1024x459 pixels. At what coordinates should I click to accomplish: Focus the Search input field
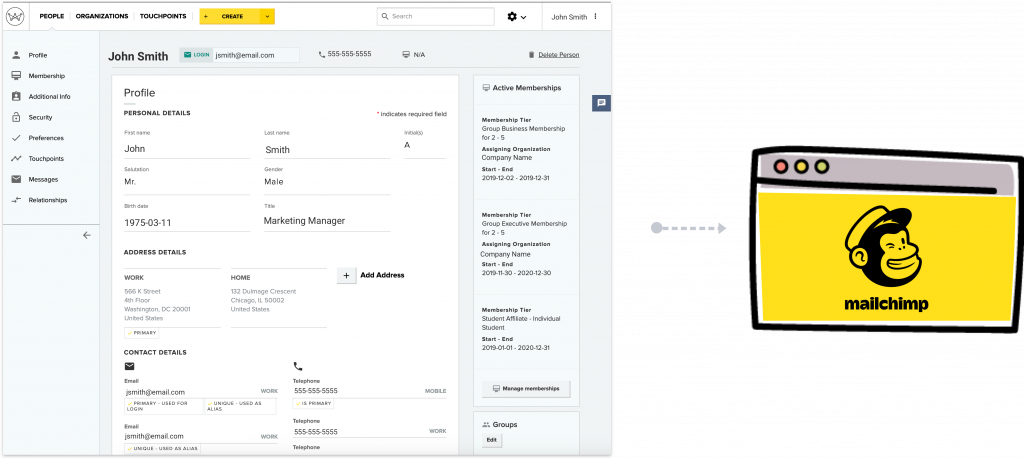(436, 16)
